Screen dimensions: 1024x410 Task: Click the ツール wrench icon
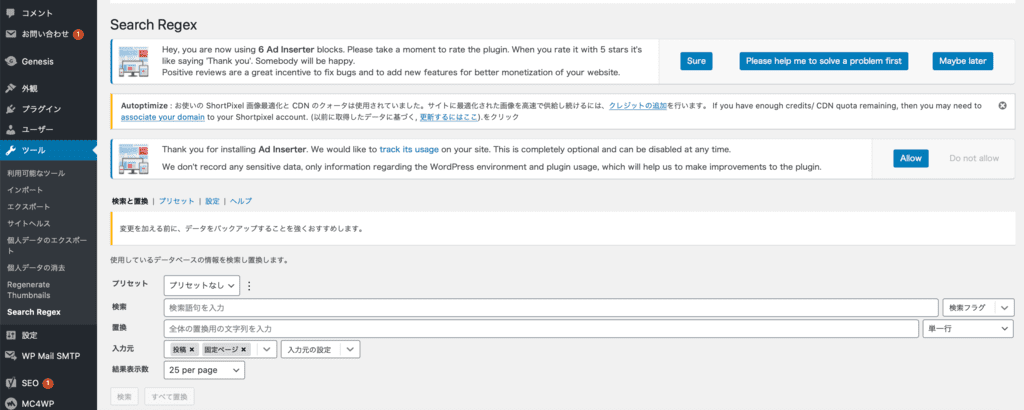click(10, 151)
